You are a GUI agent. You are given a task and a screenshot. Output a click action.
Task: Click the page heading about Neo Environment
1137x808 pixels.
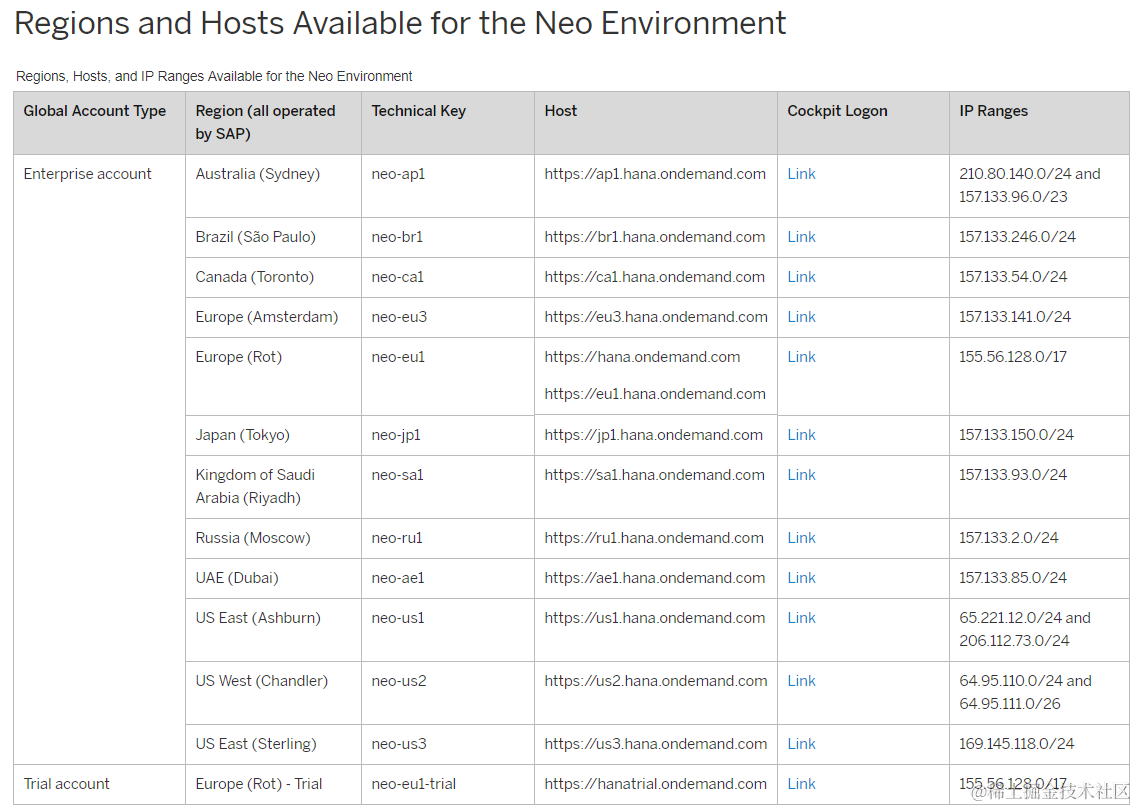pos(400,23)
